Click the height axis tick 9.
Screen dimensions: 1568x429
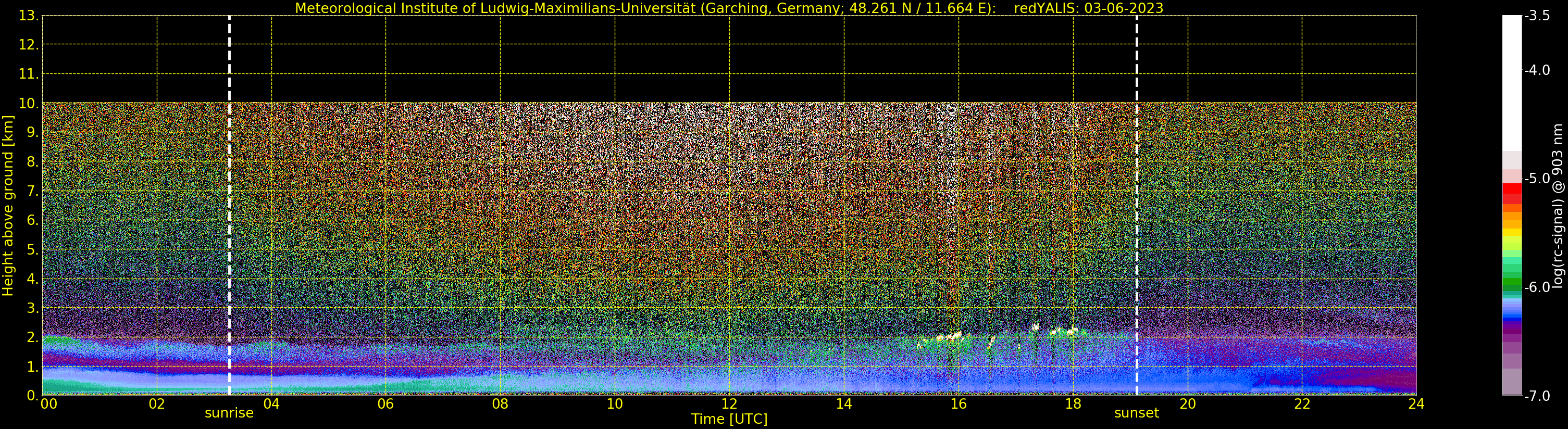[32, 133]
